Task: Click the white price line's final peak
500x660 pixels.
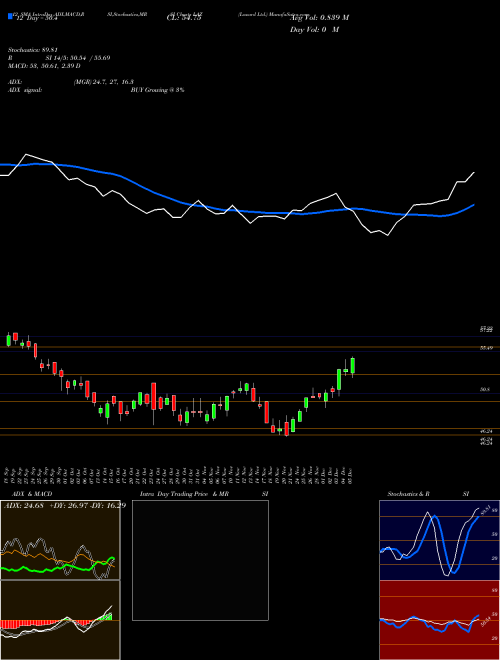Action: click(x=474, y=173)
